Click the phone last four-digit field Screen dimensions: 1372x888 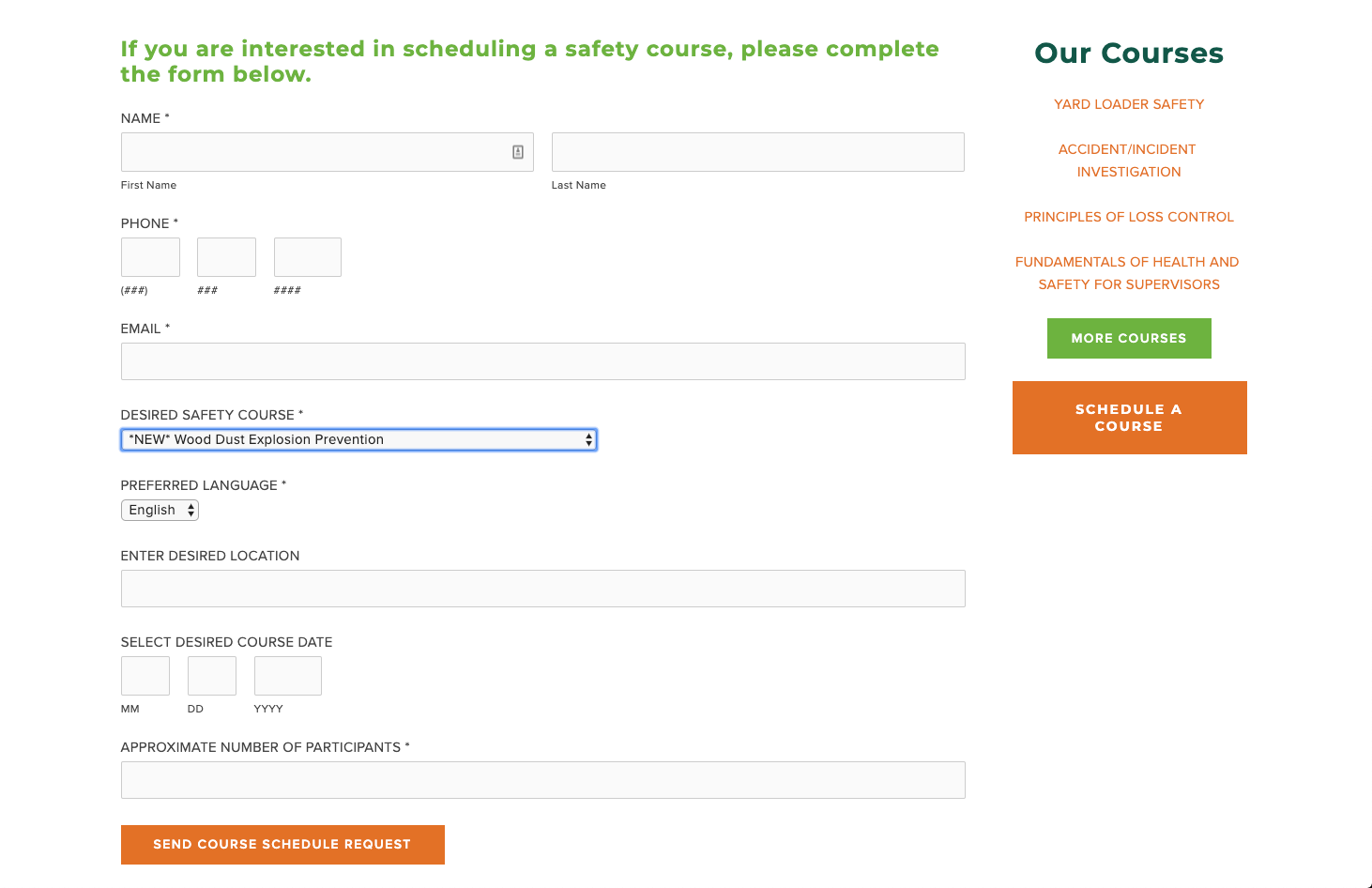coord(307,257)
